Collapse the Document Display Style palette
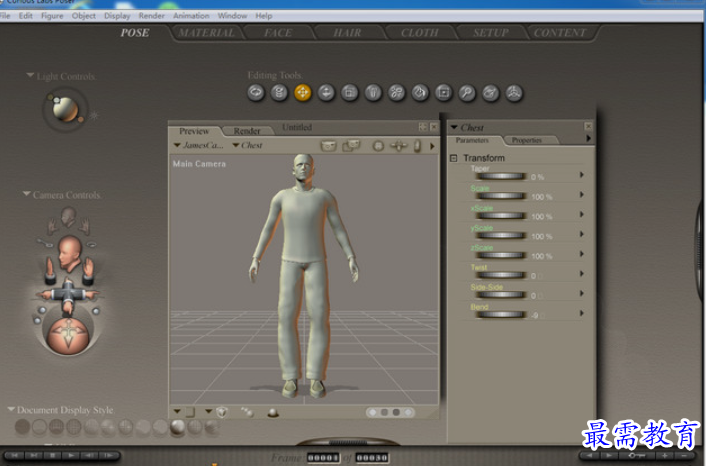The image size is (706, 466). [11, 409]
